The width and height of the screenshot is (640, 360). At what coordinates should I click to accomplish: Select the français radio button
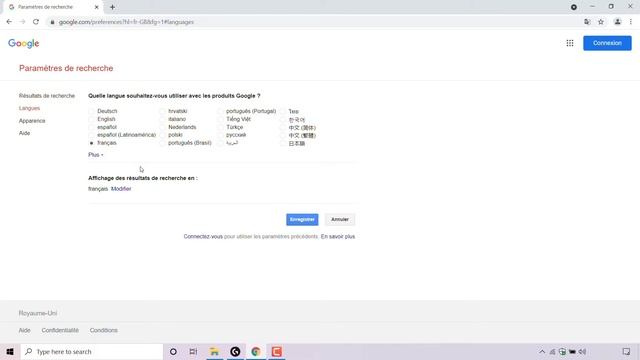[91, 143]
